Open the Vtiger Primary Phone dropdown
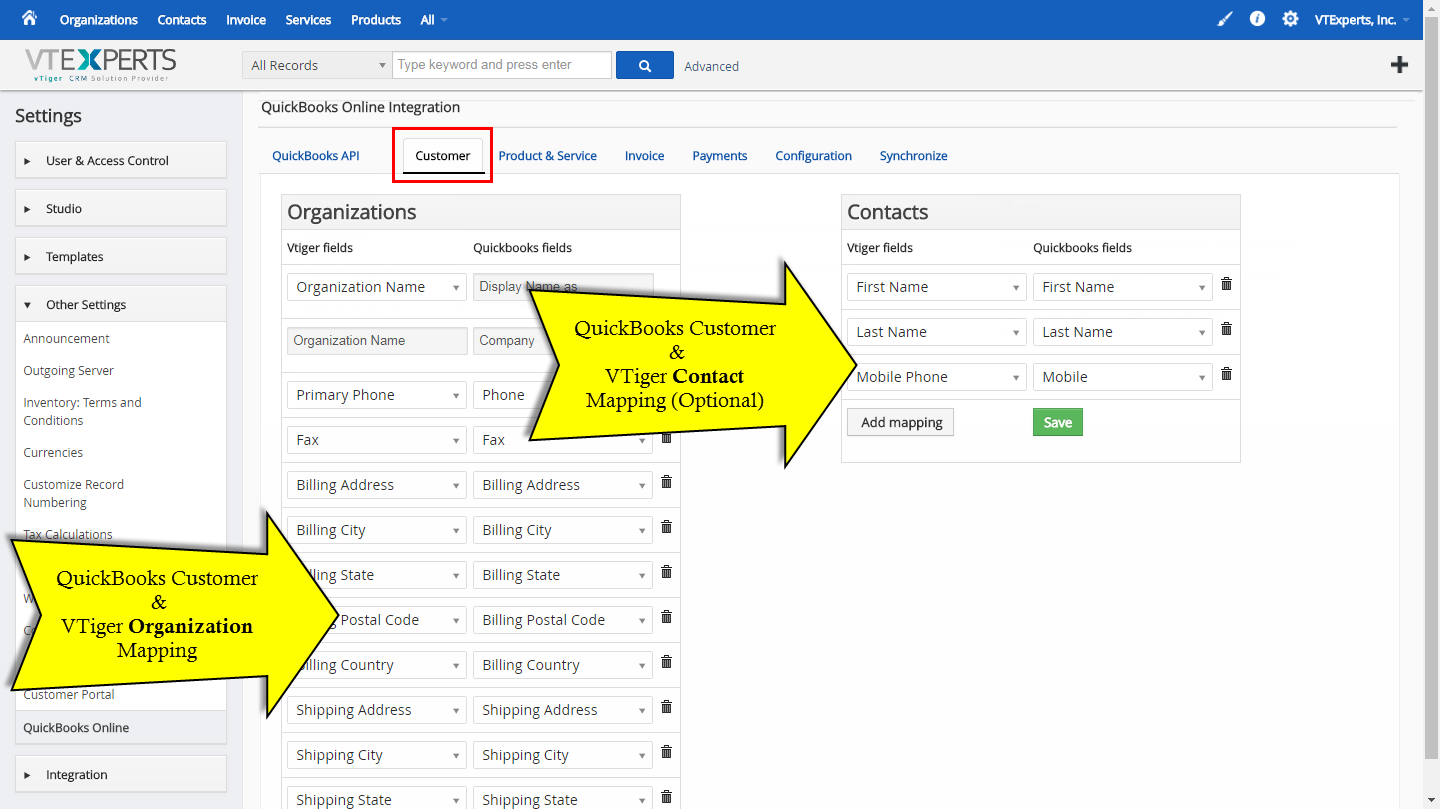The width and height of the screenshot is (1440, 809). coord(377,395)
